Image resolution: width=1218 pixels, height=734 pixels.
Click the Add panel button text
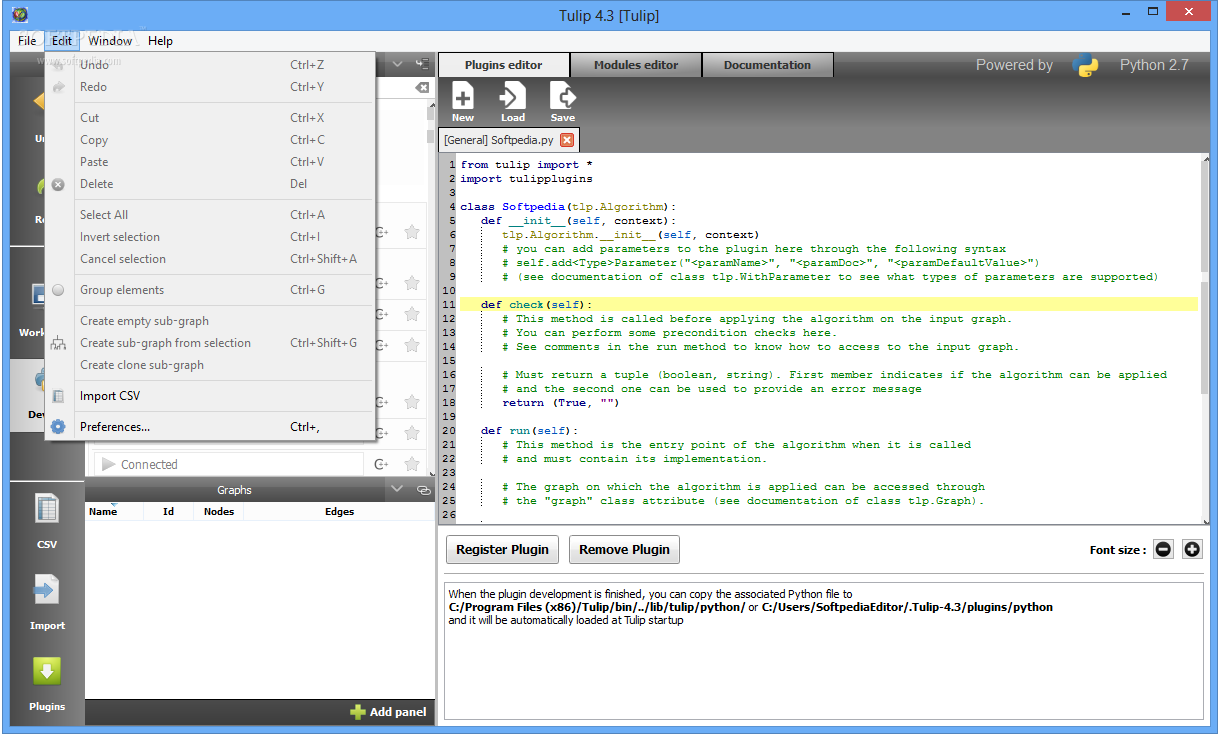(x=398, y=712)
